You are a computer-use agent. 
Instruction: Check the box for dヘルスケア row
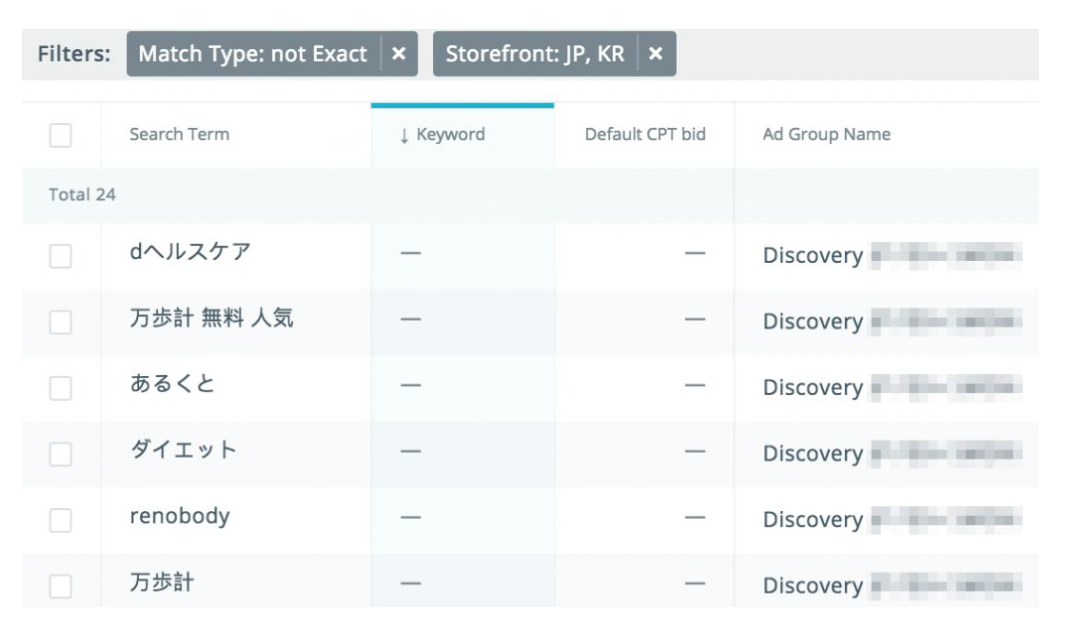[60, 256]
